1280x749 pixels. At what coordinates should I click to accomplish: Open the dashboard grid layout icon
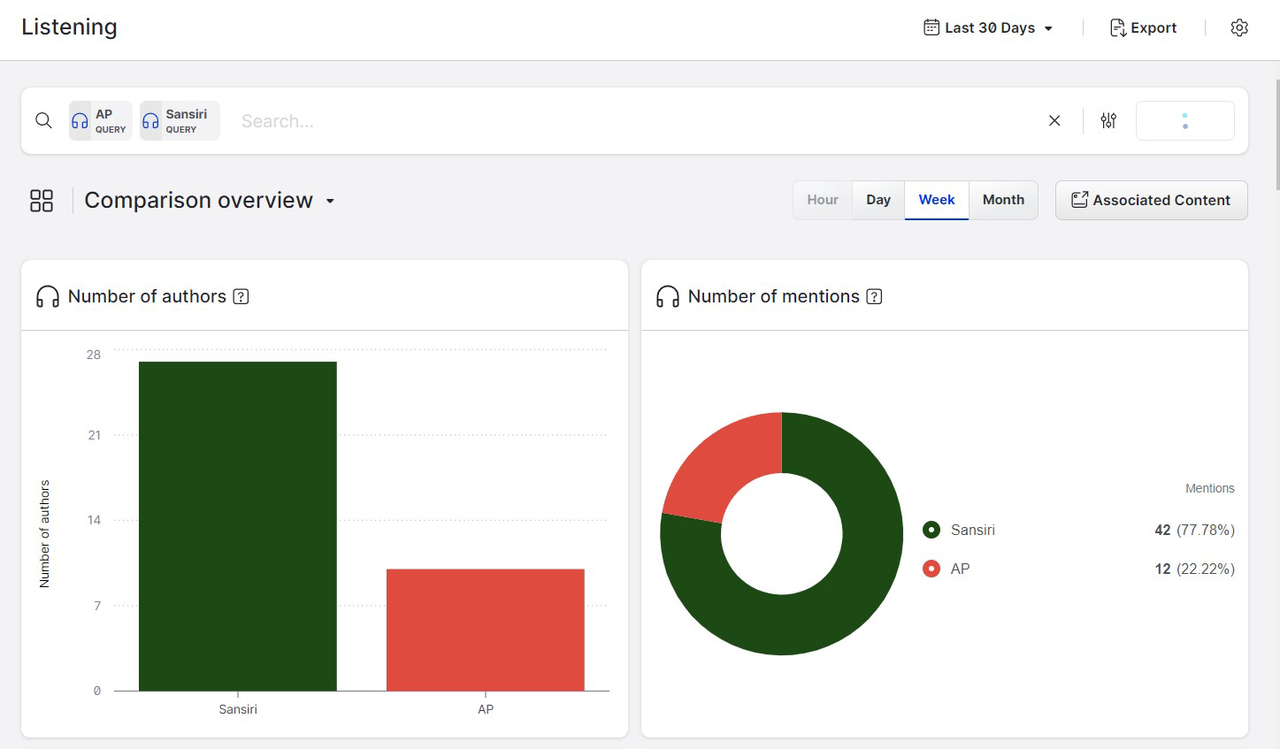point(42,201)
